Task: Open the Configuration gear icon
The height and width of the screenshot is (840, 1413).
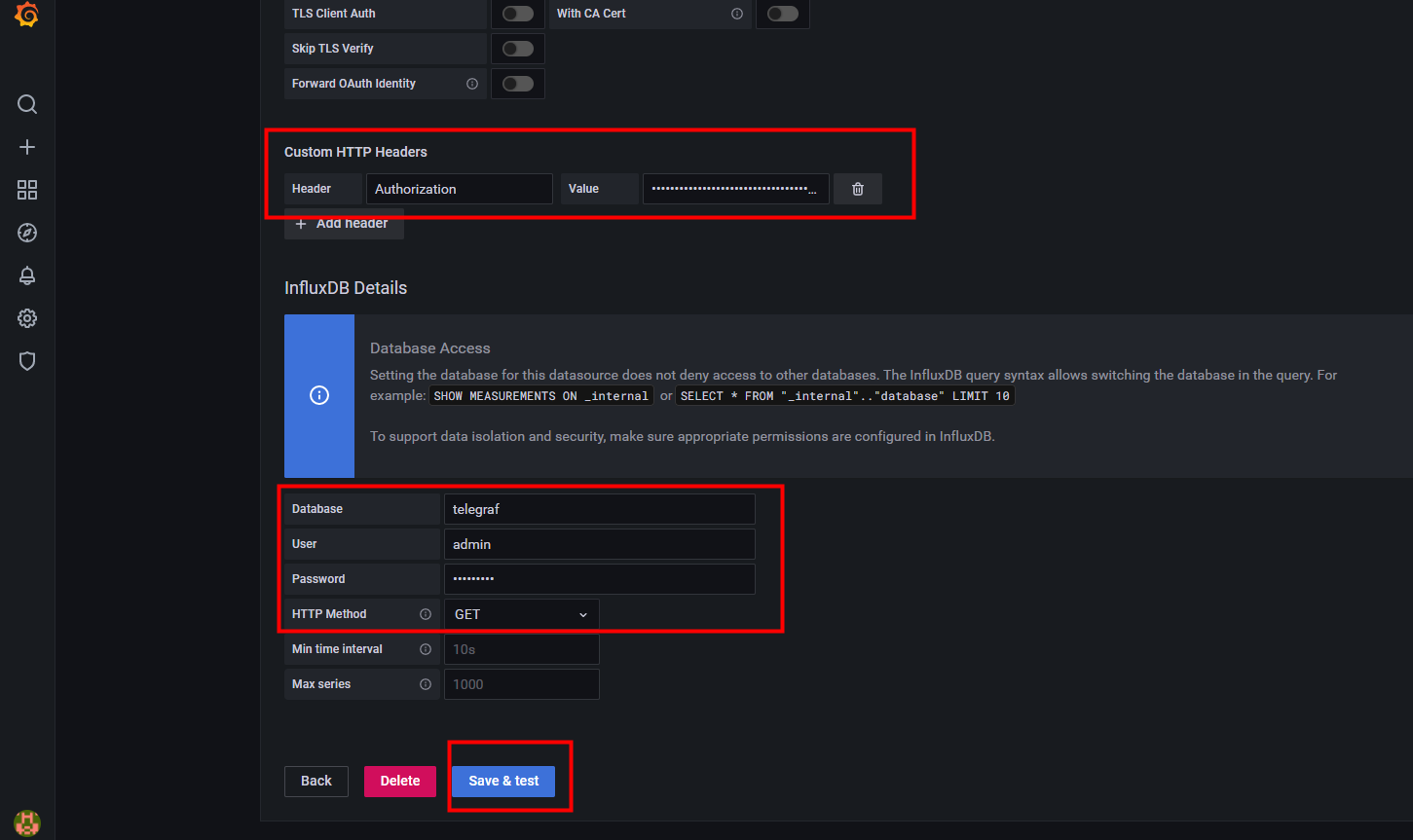Action: coord(27,318)
